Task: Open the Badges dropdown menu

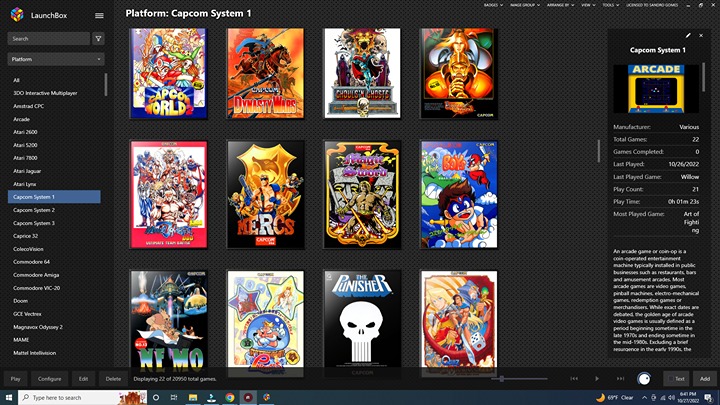Action: coord(493,5)
